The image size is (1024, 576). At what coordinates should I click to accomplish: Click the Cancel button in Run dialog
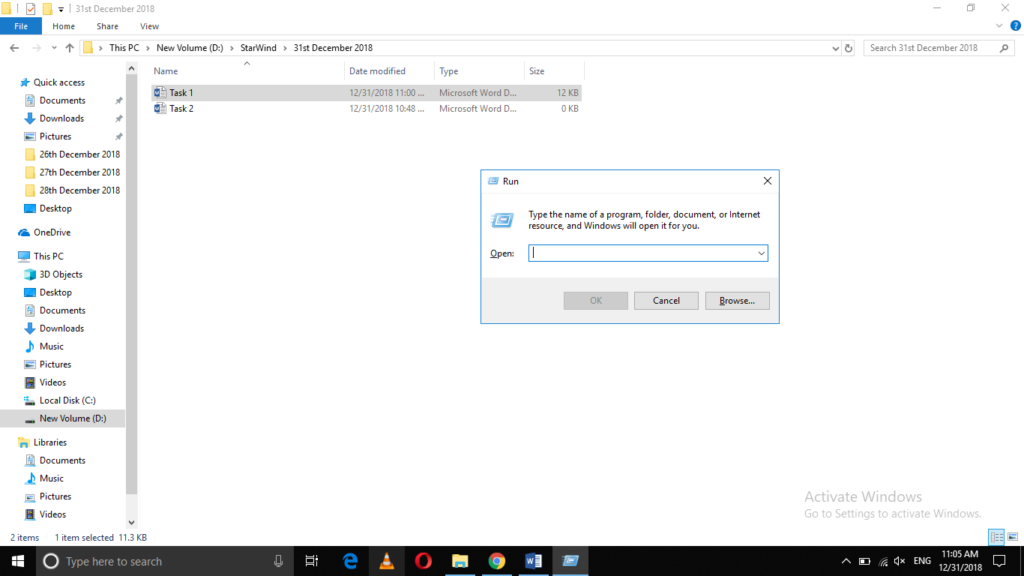(666, 300)
